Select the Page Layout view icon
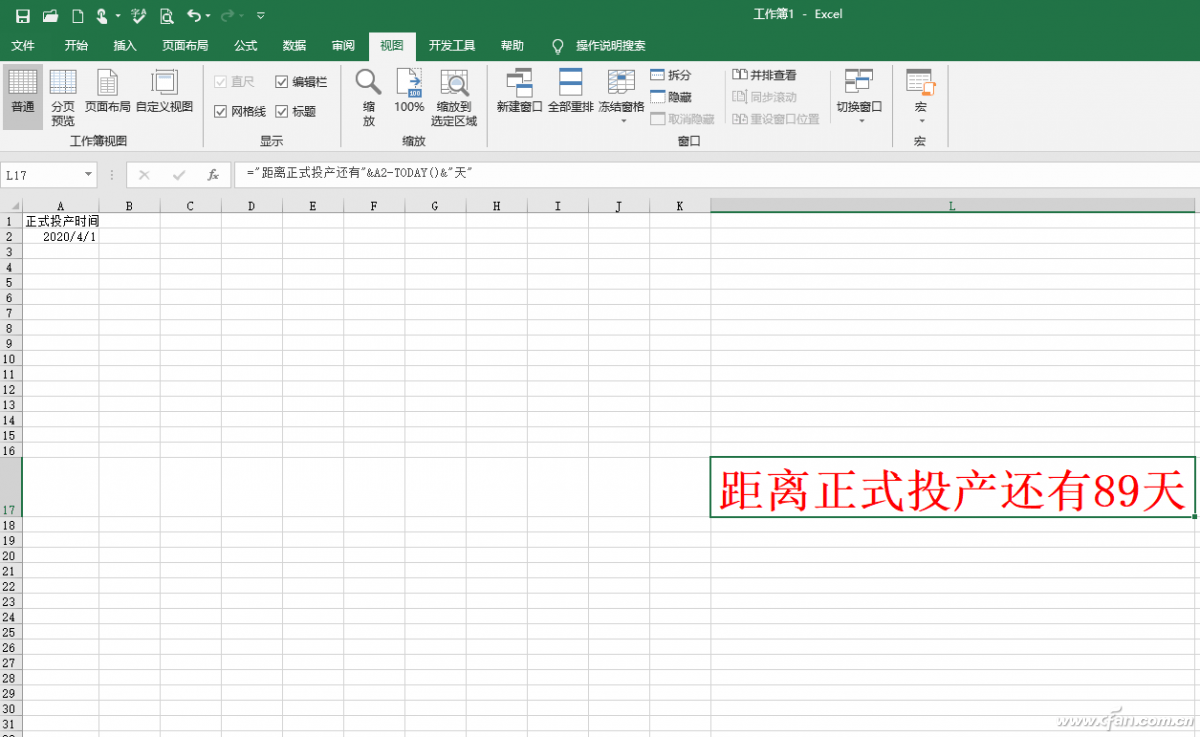The image size is (1200, 737). [107, 90]
